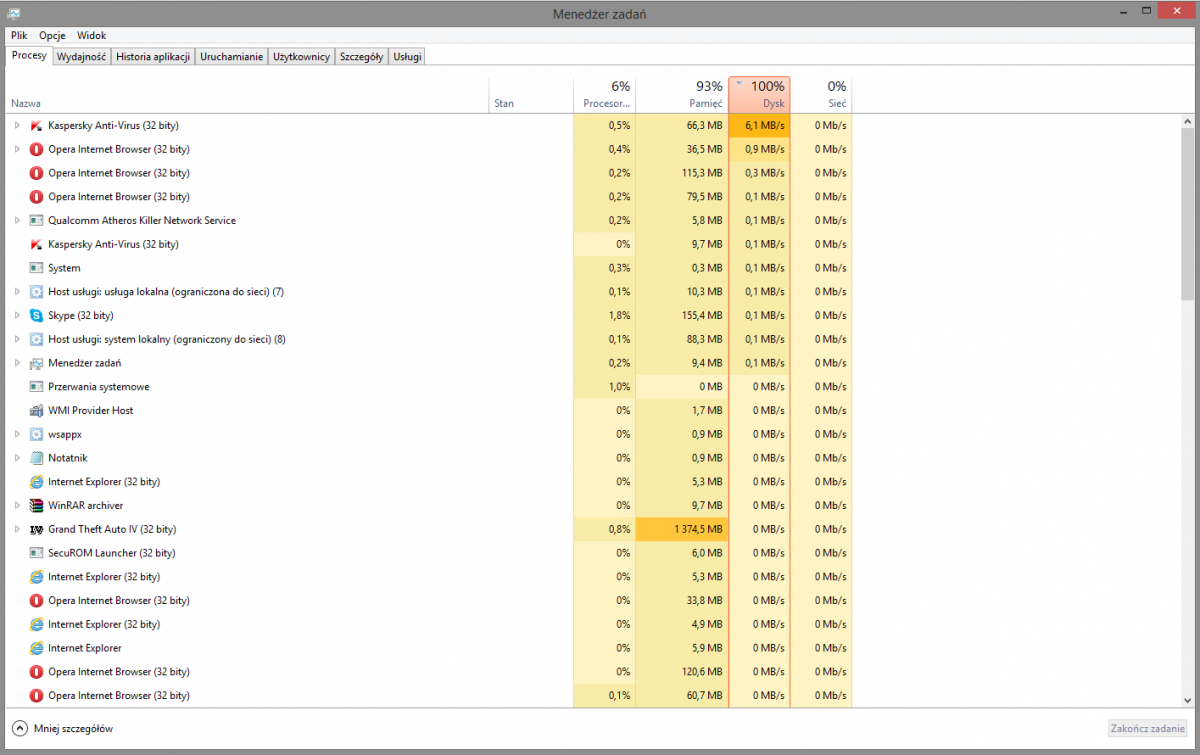Viewport: 1200px width, 755px height.
Task: Expand Host usługi: system lokalny (8)
Action: point(17,339)
